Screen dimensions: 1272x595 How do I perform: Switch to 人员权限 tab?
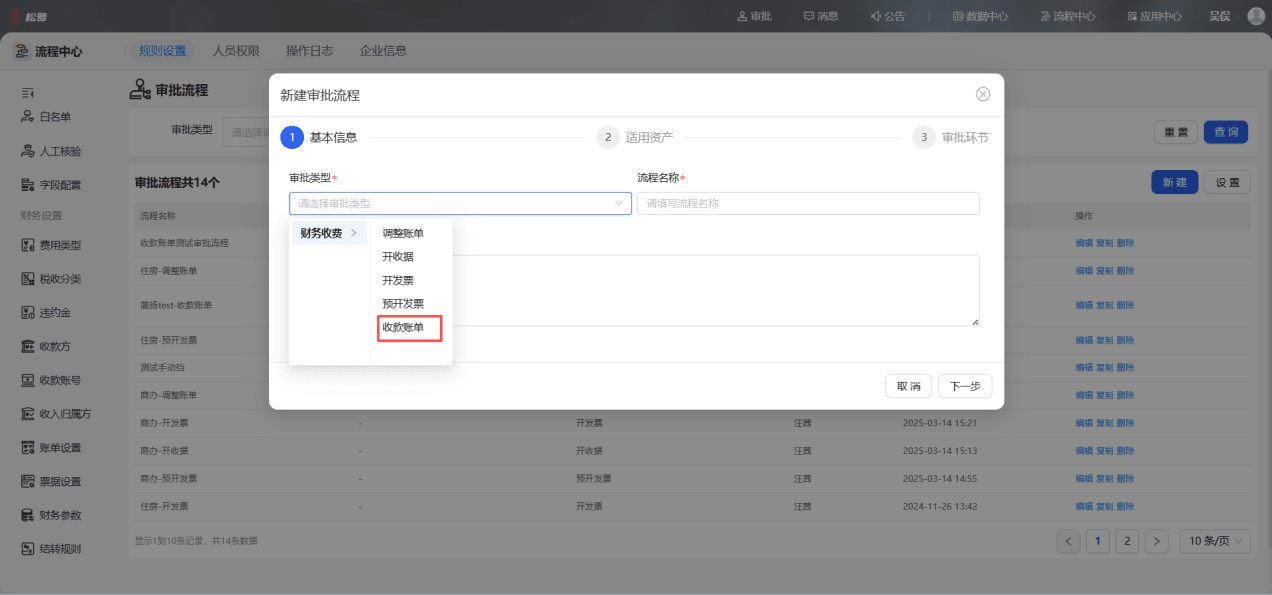point(236,51)
